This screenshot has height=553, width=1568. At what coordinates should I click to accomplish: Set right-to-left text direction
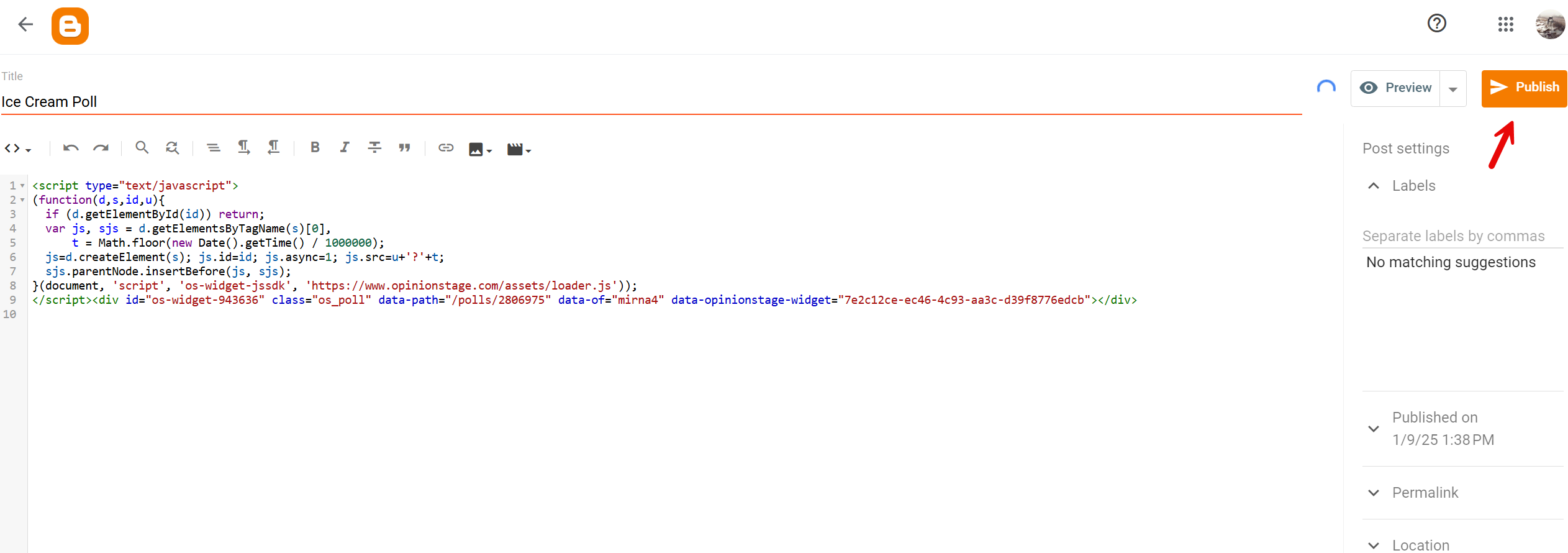tap(273, 148)
